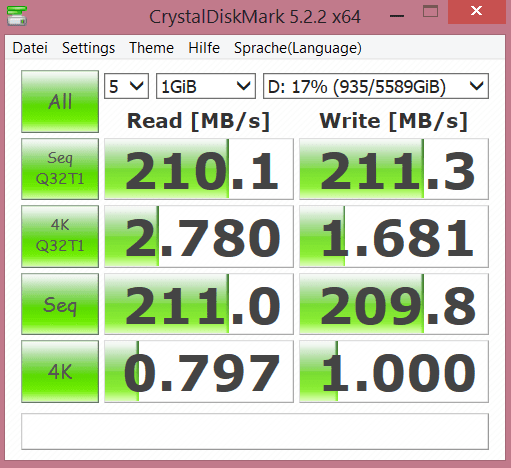Select the Seq write value 209.8
Screen dimensions: 511x468
[x=394, y=304]
